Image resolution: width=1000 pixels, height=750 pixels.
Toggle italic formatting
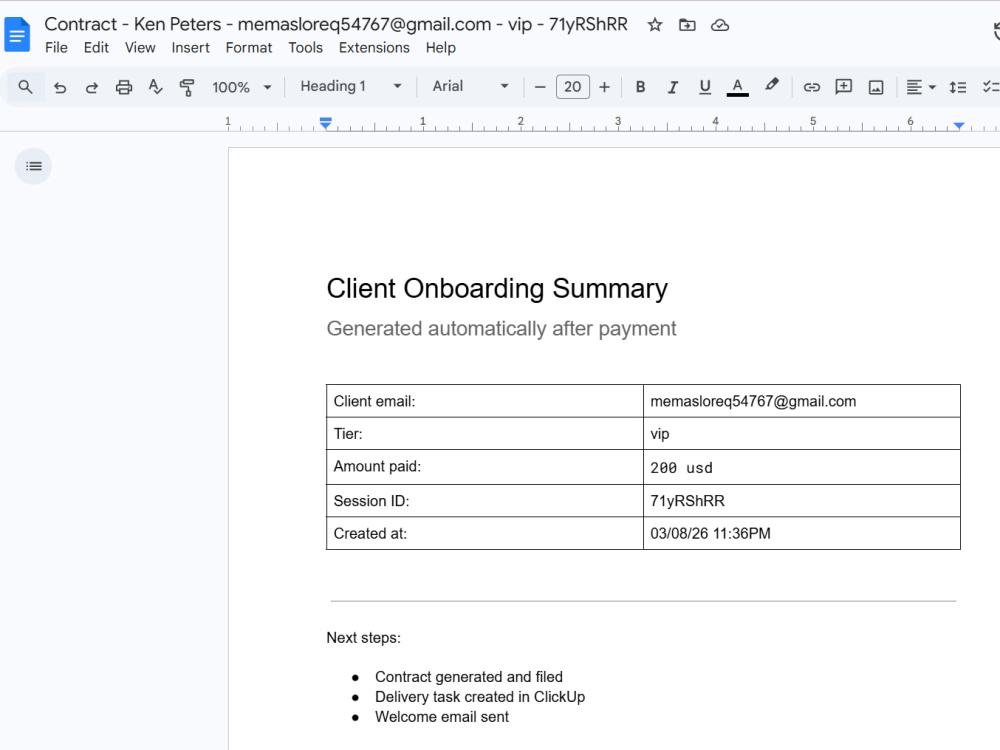(672, 87)
